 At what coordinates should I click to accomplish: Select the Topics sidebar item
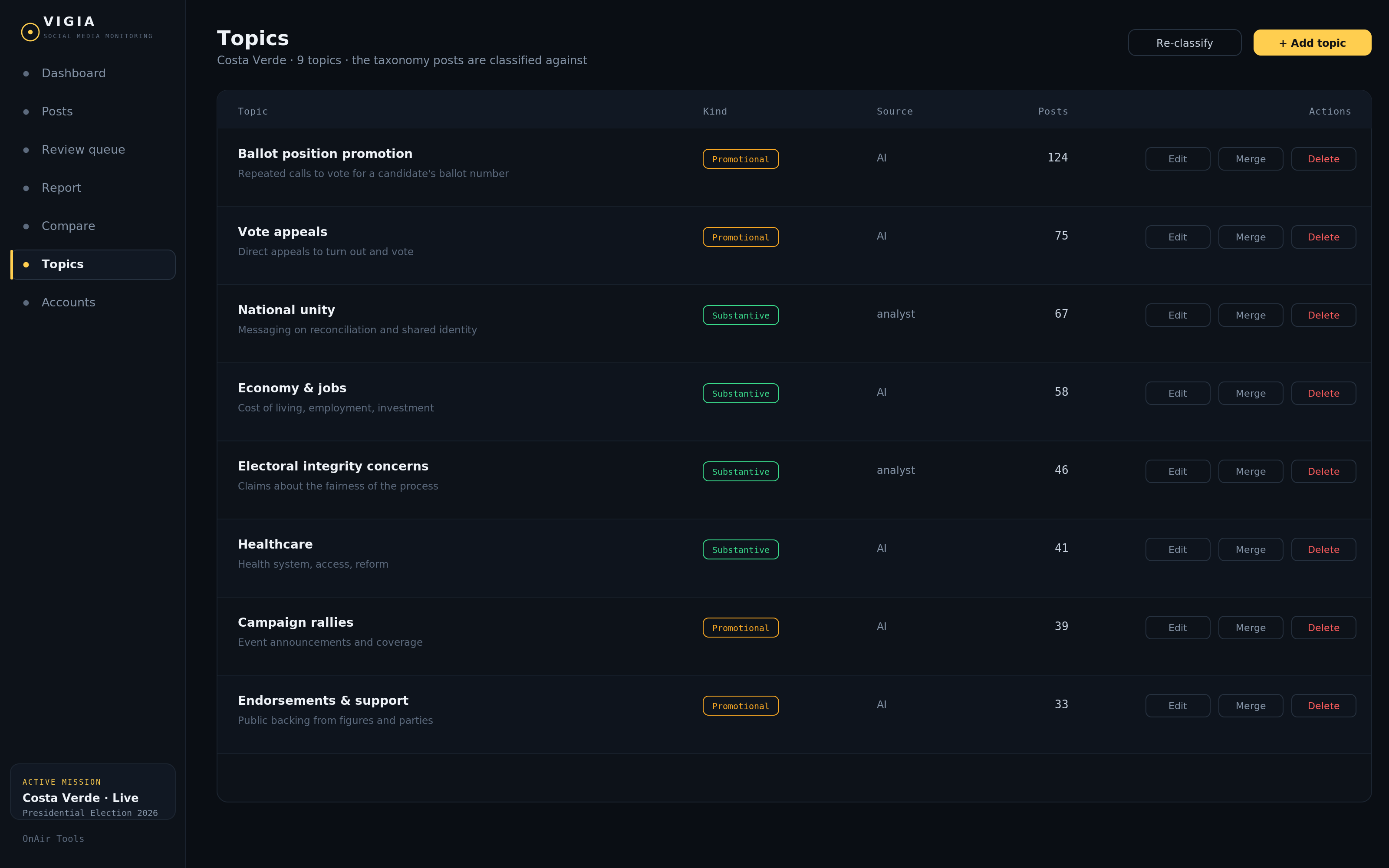(x=93, y=264)
